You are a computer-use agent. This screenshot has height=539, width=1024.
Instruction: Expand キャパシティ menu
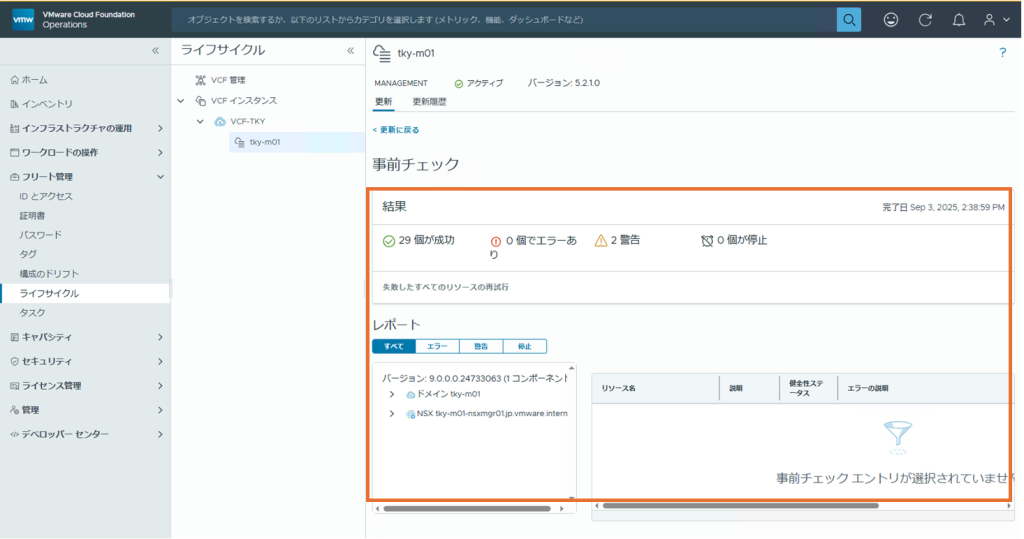point(160,337)
